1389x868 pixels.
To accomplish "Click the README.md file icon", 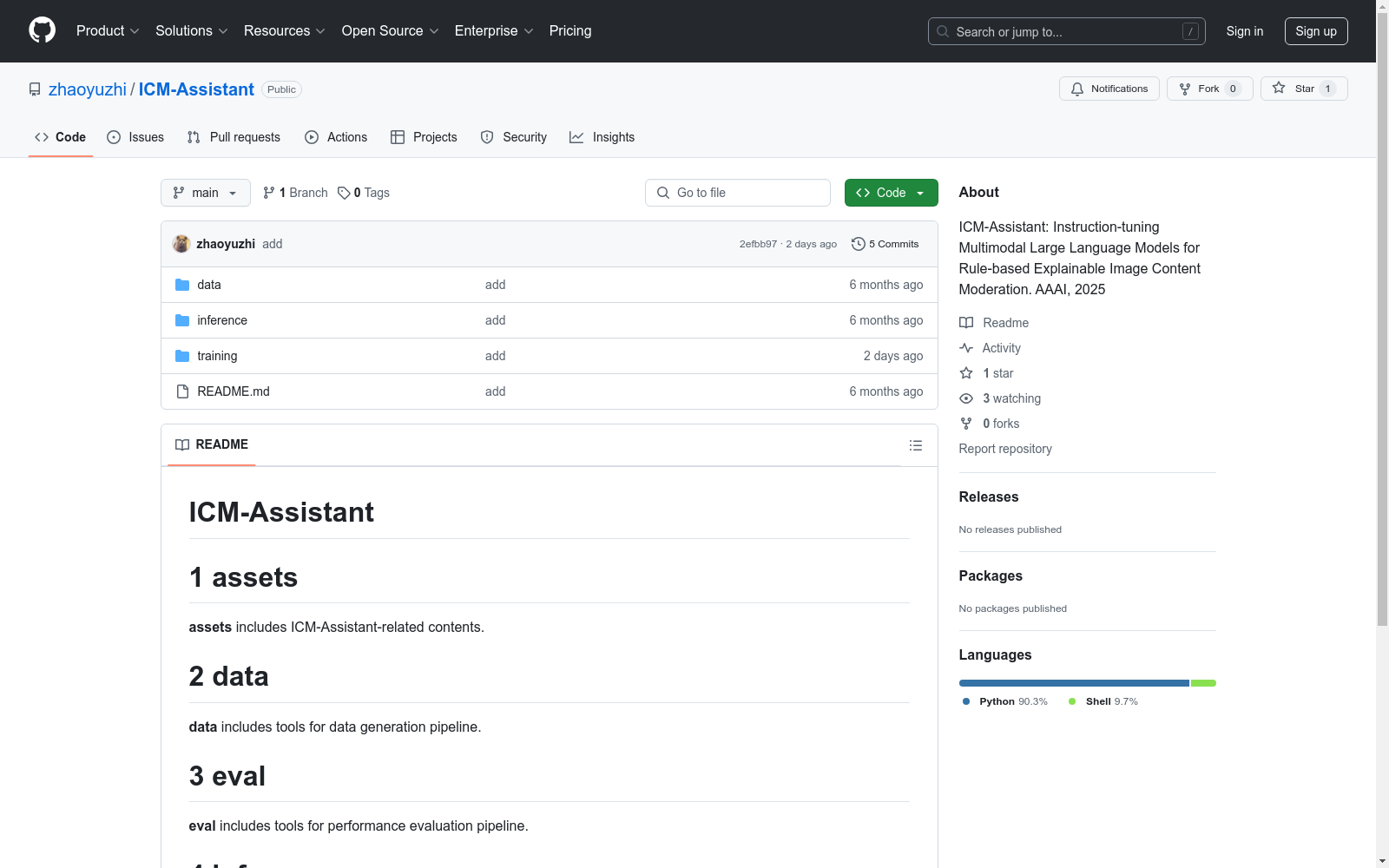I will tap(182, 391).
